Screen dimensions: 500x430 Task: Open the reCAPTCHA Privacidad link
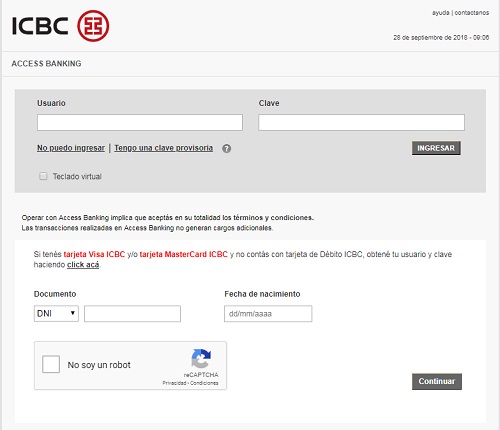[x=174, y=383]
